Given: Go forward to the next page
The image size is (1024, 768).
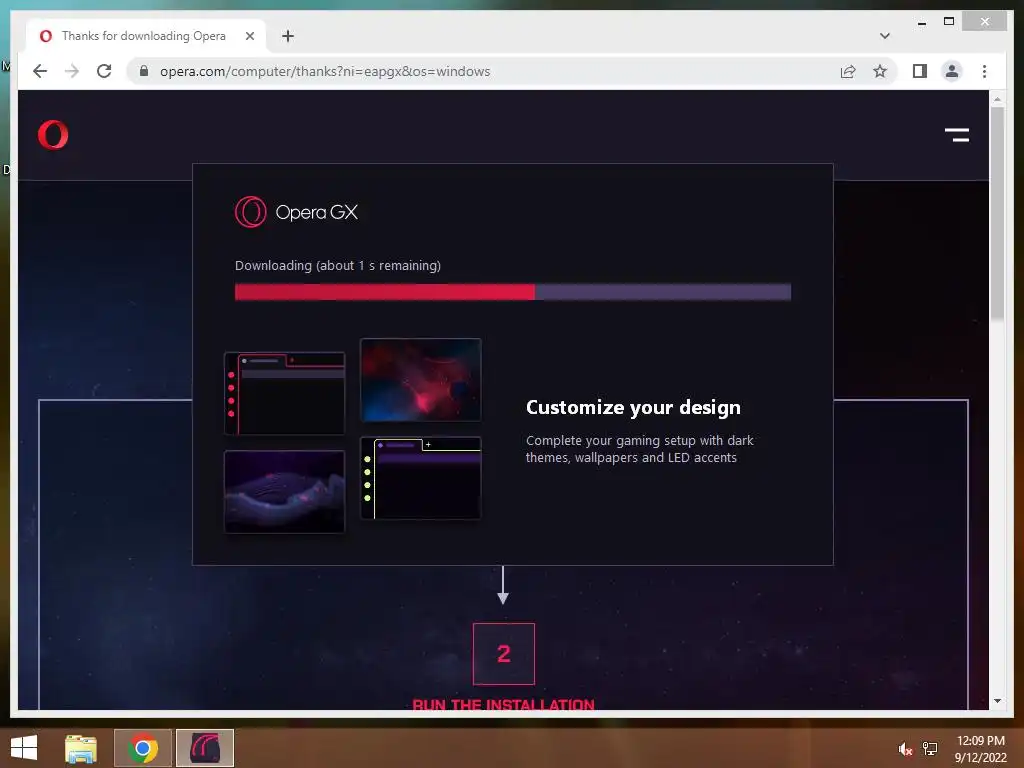Looking at the screenshot, I should [x=72, y=71].
